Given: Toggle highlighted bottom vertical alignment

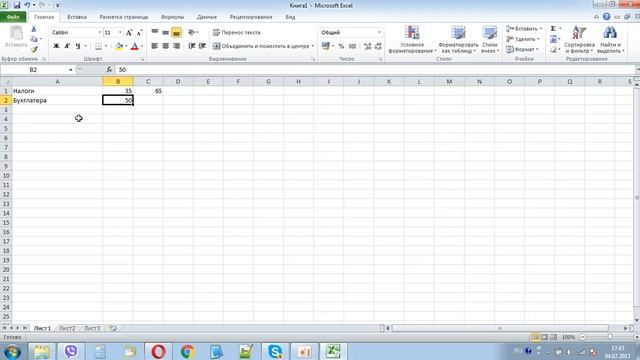Looking at the screenshot, I should (x=176, y=32).
